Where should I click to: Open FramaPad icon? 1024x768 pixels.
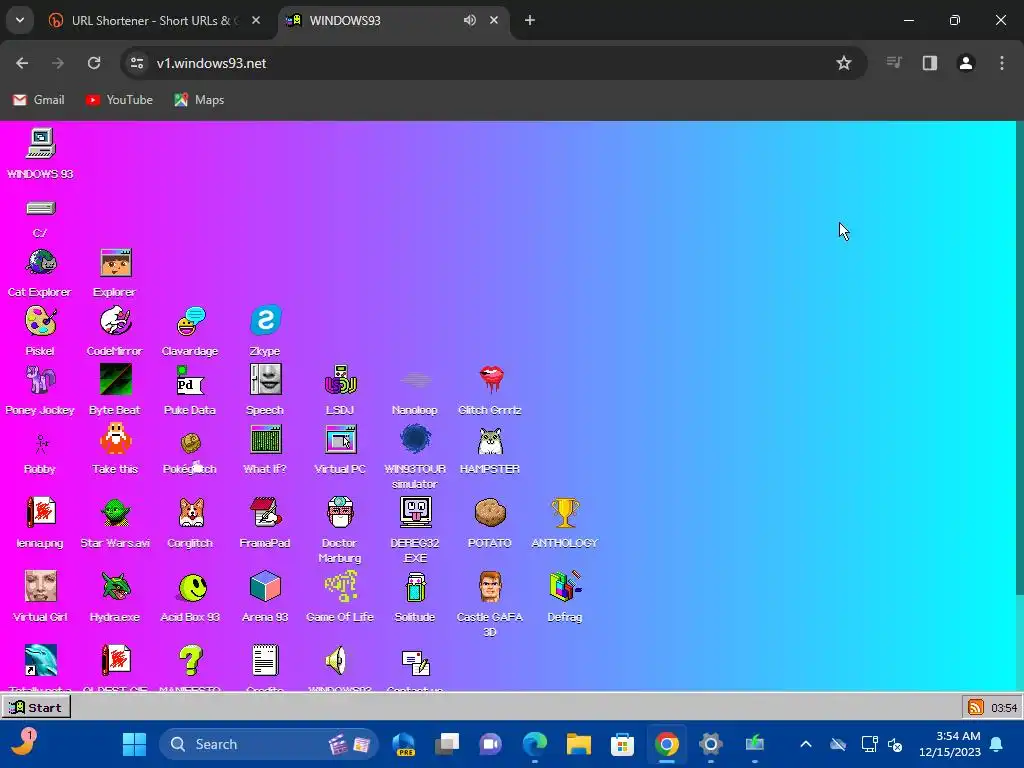point(265,513)
